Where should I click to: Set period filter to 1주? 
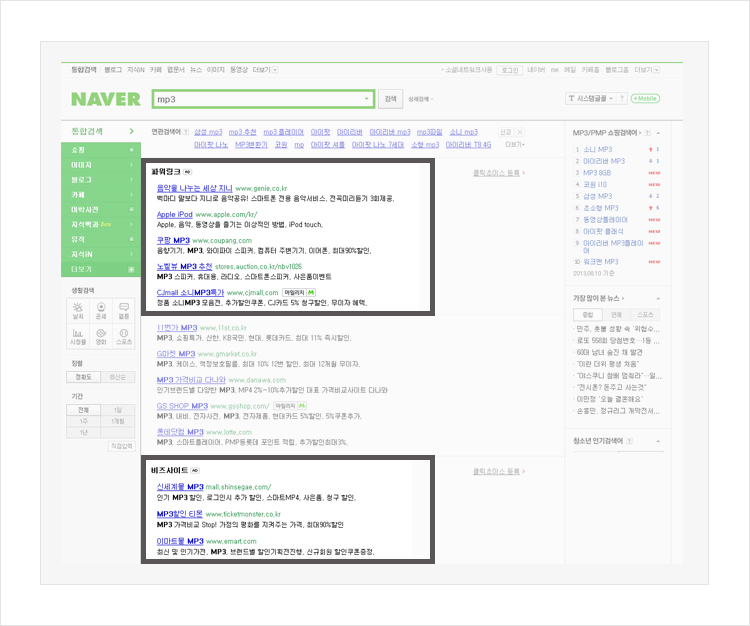(83, 421)
